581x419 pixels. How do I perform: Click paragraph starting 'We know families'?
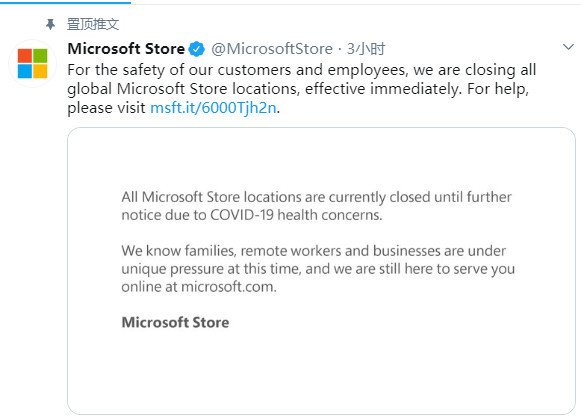318,269
